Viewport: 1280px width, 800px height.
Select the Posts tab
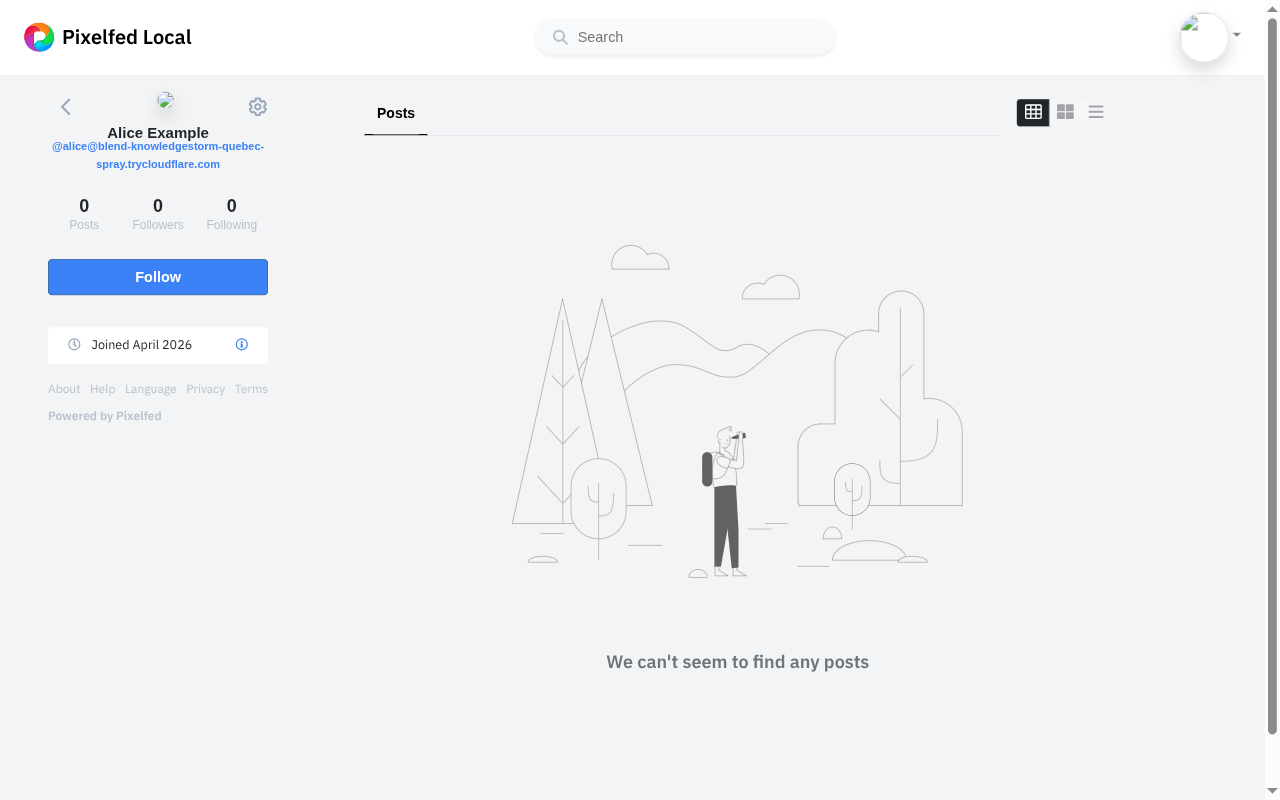click(x=395, y=113)
